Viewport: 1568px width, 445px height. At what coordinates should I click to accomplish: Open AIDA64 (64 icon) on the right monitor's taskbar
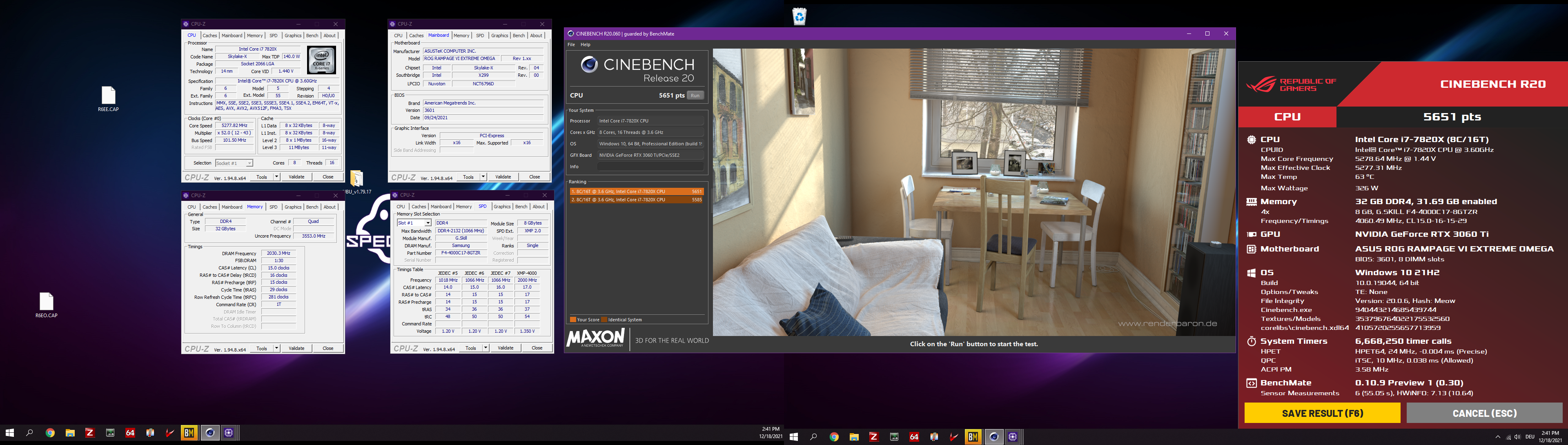tap(914, 436)
